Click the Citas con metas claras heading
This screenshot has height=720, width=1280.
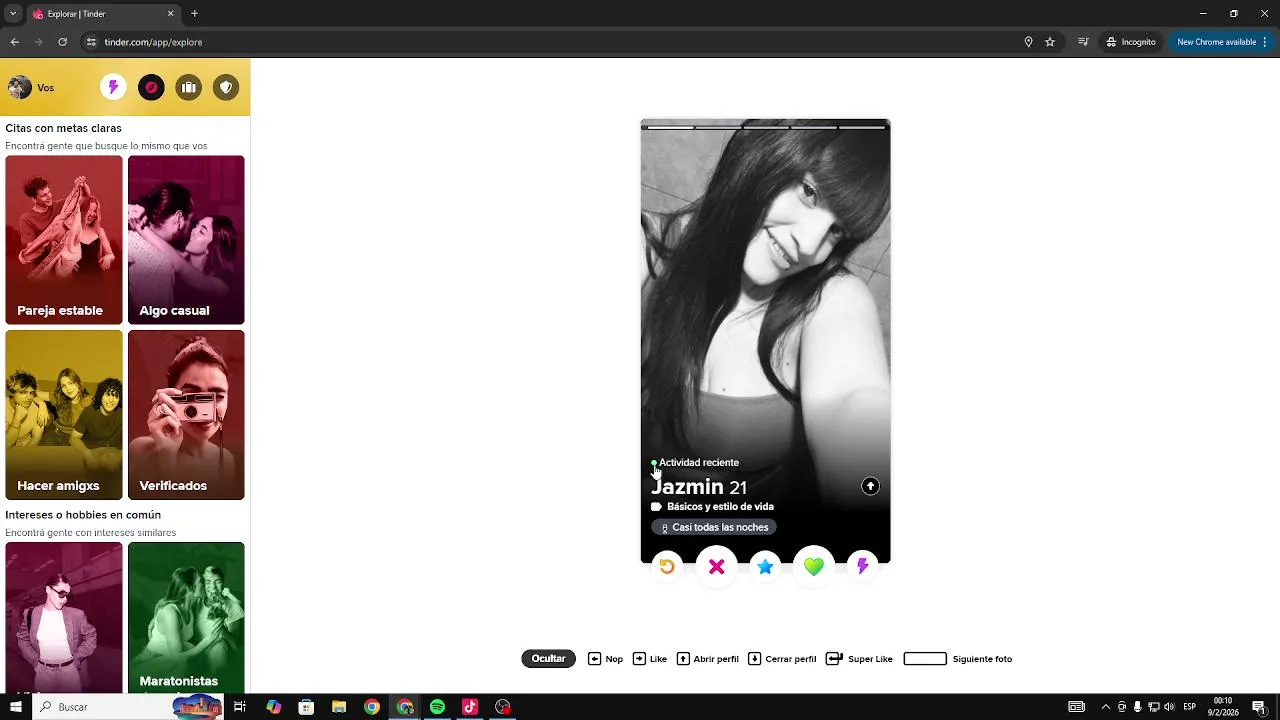[63, 128]
